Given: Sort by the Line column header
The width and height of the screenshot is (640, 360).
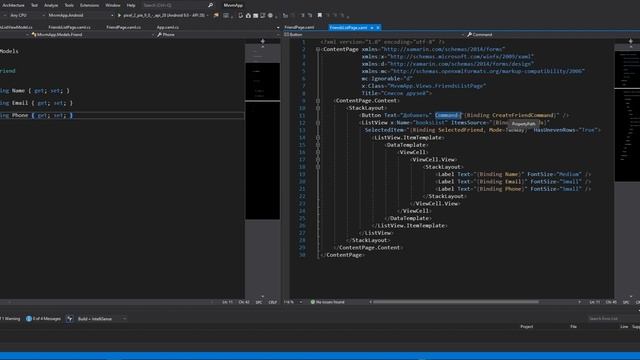Looking at the screenshot, I should click(624, 327).
